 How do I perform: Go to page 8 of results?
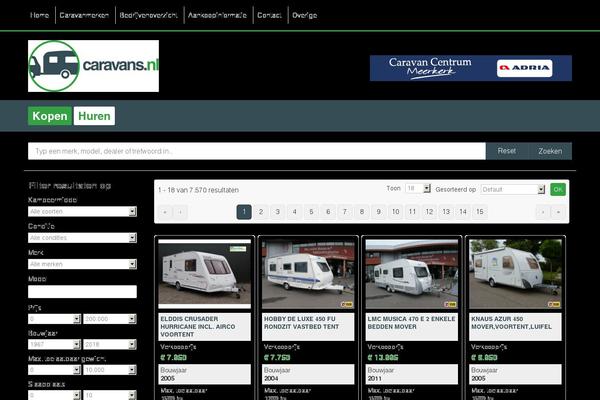tap(362, 212)
